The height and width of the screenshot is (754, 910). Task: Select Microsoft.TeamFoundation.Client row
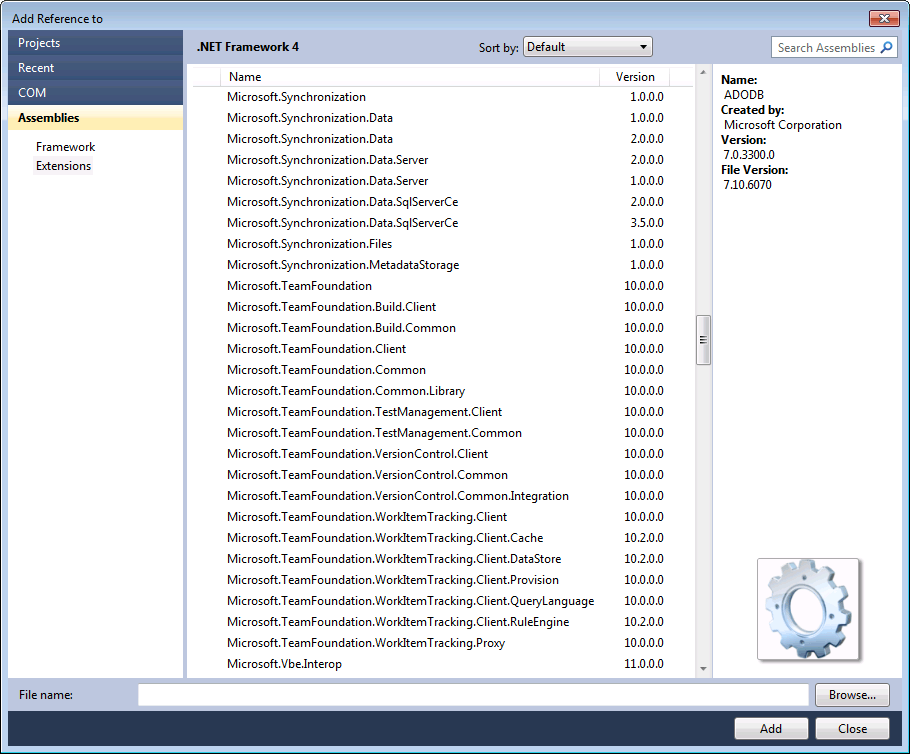coord(443,349)
